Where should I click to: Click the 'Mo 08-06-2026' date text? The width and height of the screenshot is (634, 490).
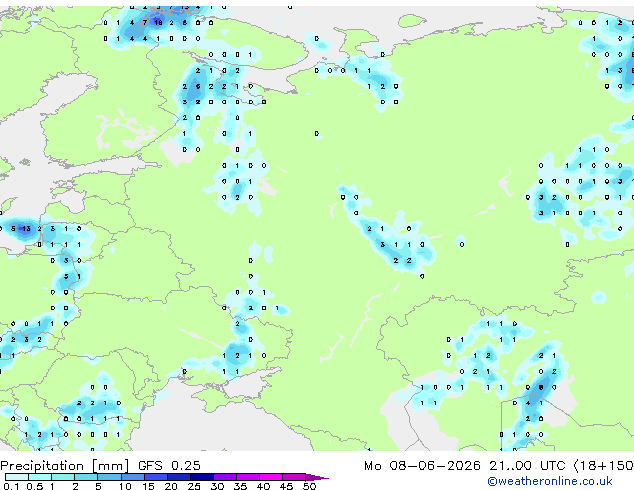[423, 466]
